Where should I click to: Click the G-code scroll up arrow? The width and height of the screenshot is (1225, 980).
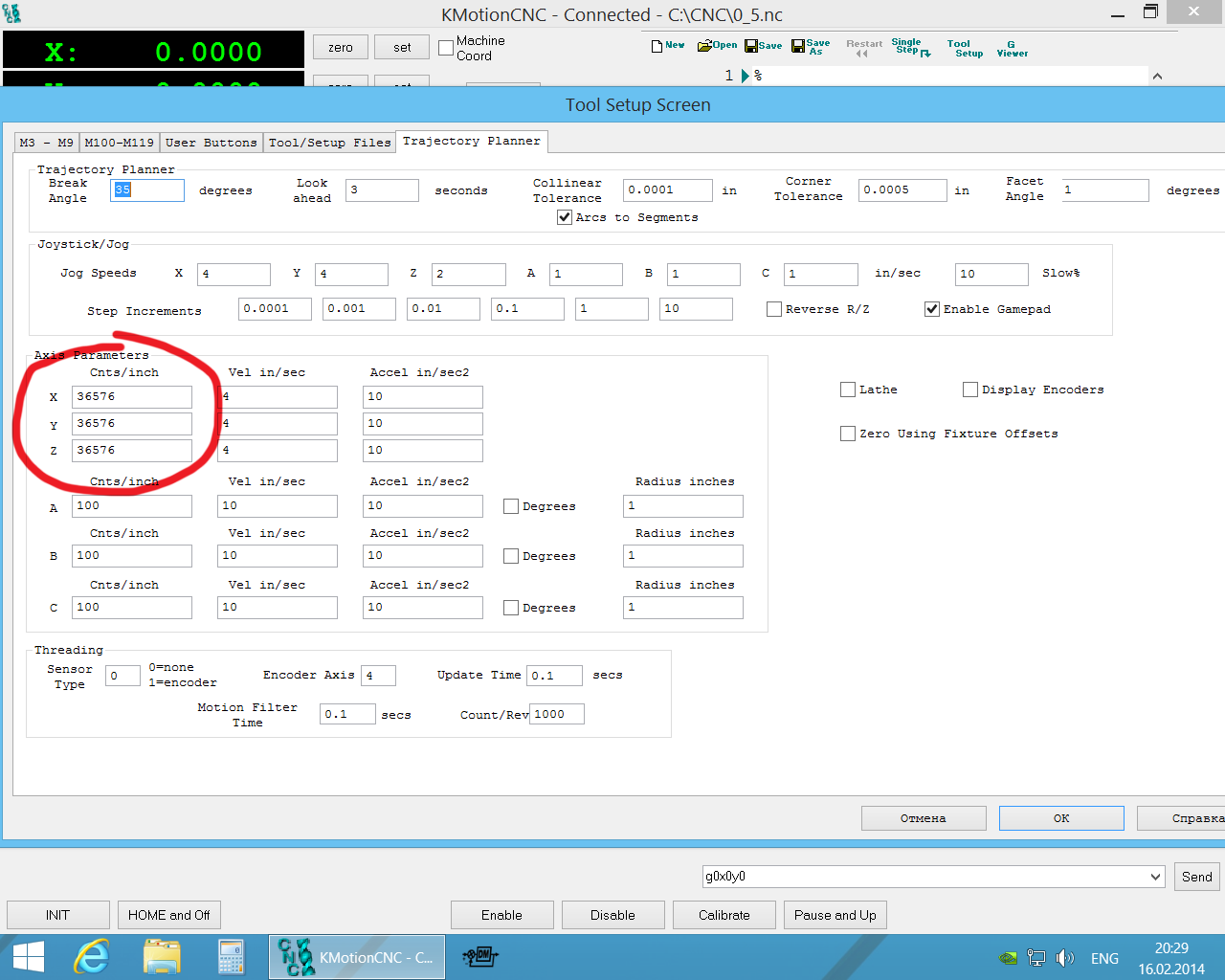[1157, 76]
